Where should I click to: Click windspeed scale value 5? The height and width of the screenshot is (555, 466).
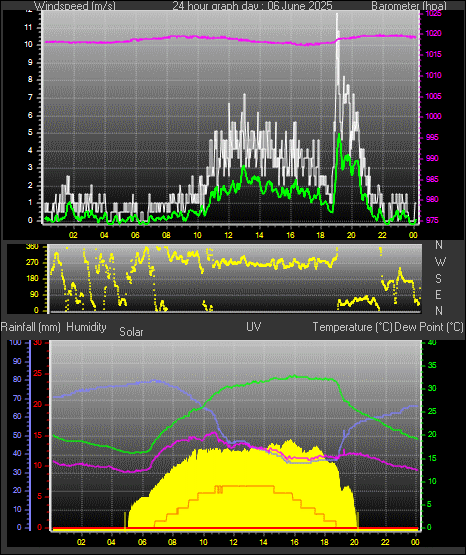pos(30,132)
